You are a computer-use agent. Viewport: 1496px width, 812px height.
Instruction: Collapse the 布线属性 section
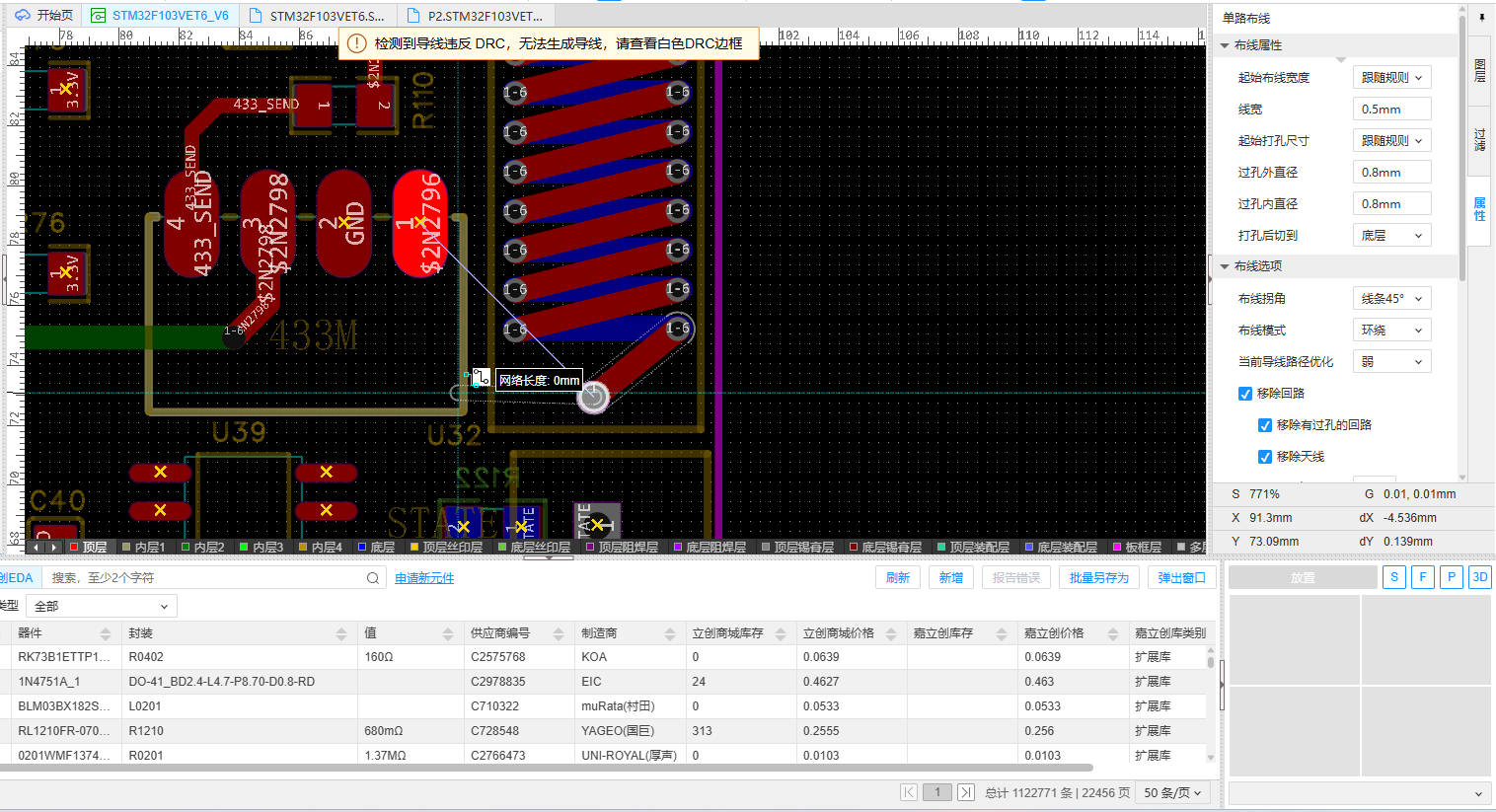[1225, 45]
